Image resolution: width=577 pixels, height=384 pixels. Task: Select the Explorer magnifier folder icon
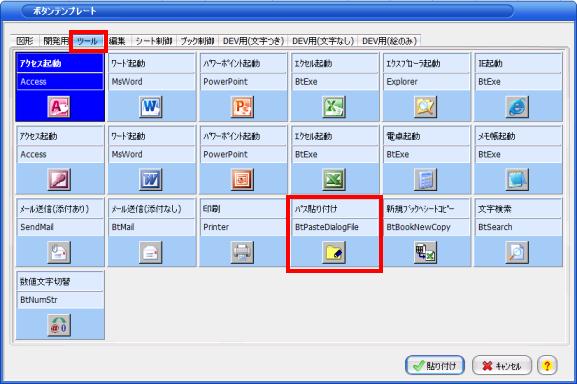click(425, 107)
